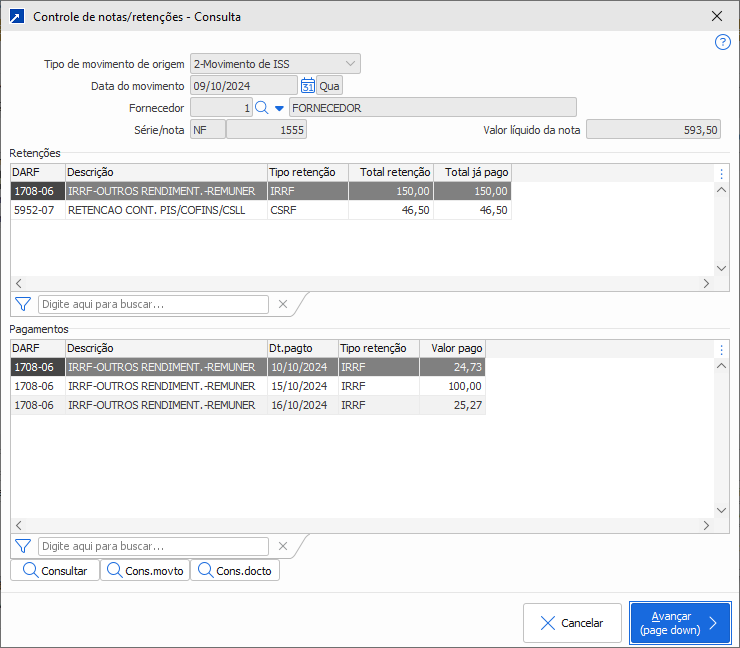The image size is (740, 648).
Task: Select the 5952-07 PIS/COFINS/CSLL retention row
Action: [260, 210]
